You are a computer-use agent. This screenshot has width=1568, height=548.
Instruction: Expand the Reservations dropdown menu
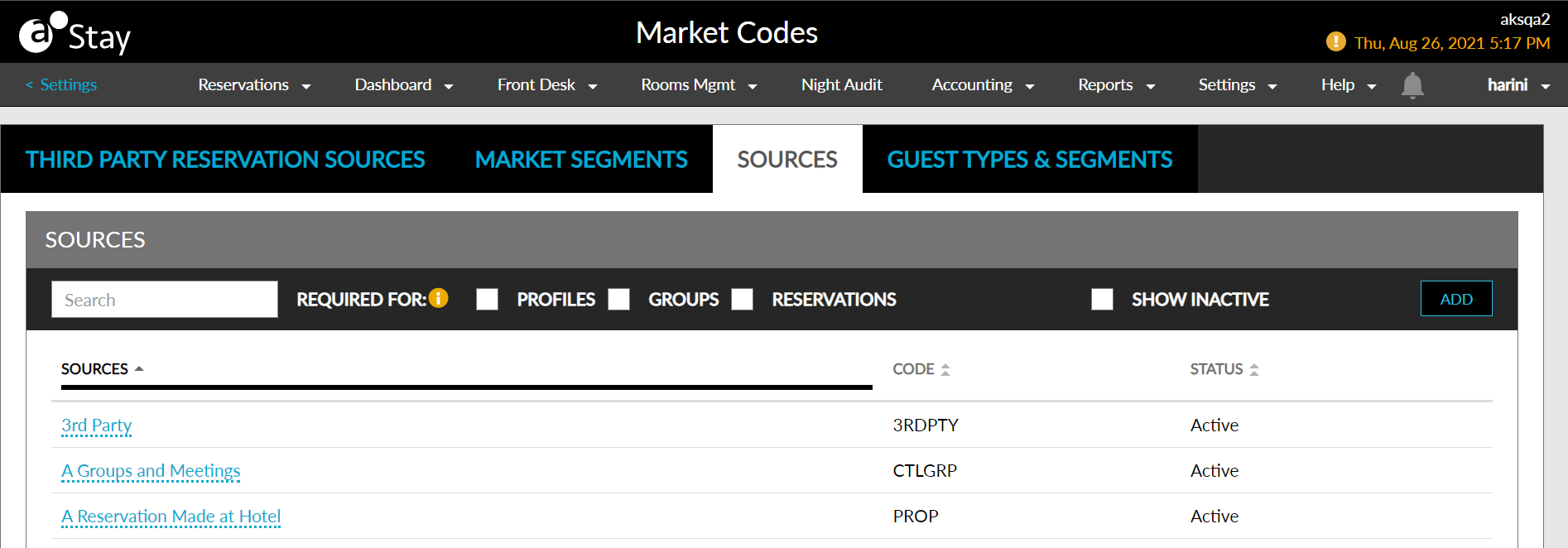[x=254, y=85]
